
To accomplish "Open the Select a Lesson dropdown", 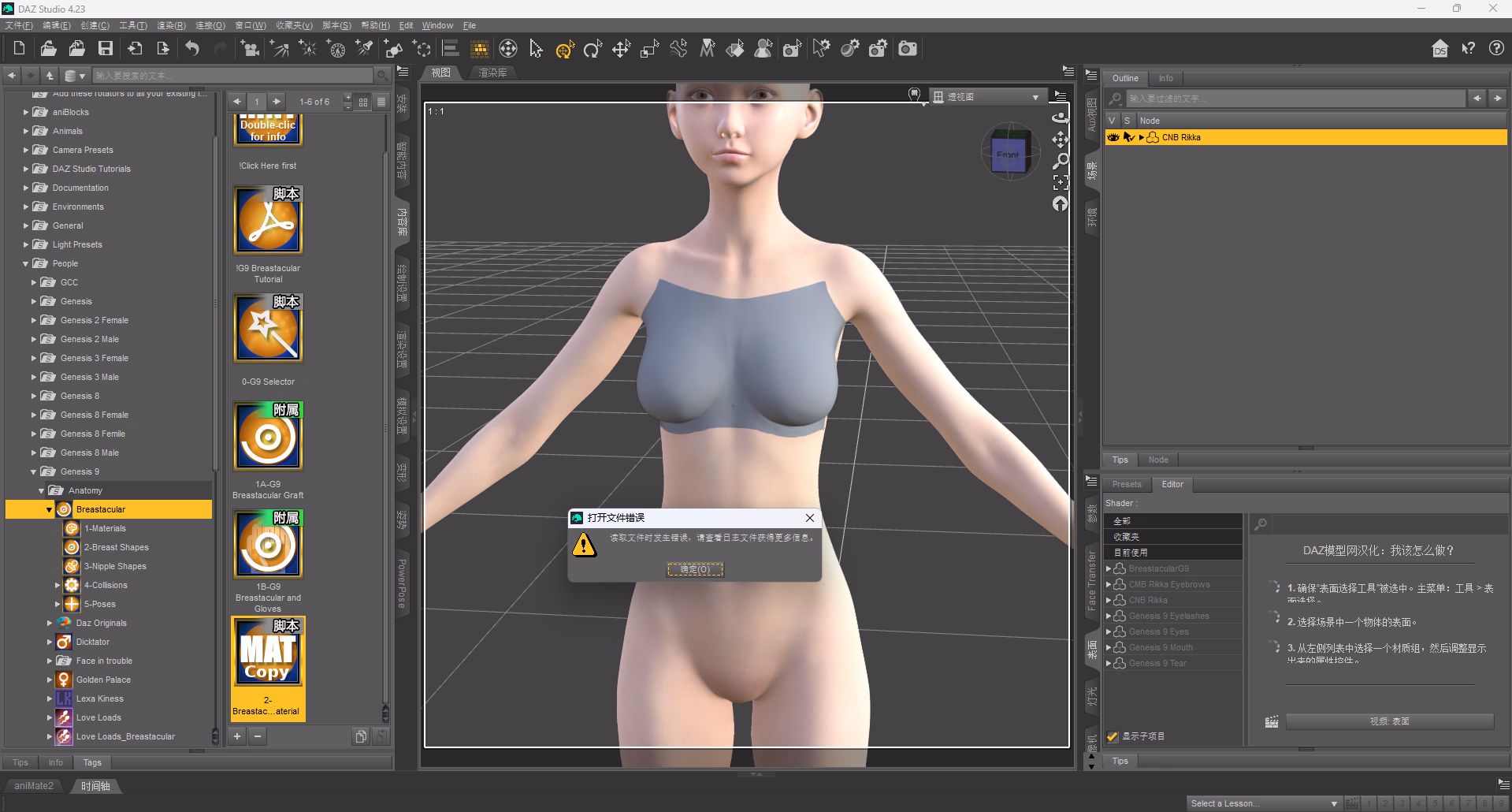I will 1265,803.
